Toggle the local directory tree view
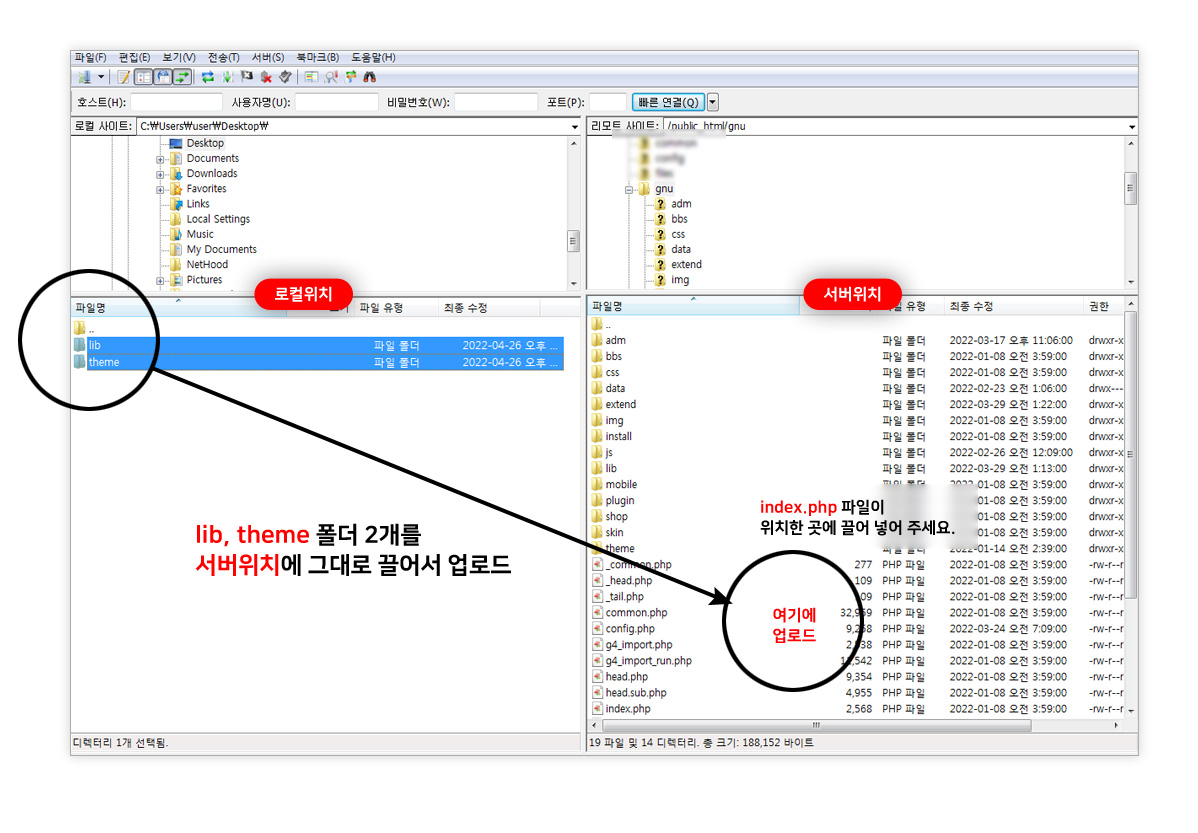The image size is (1198, 833). pos(143,77)
